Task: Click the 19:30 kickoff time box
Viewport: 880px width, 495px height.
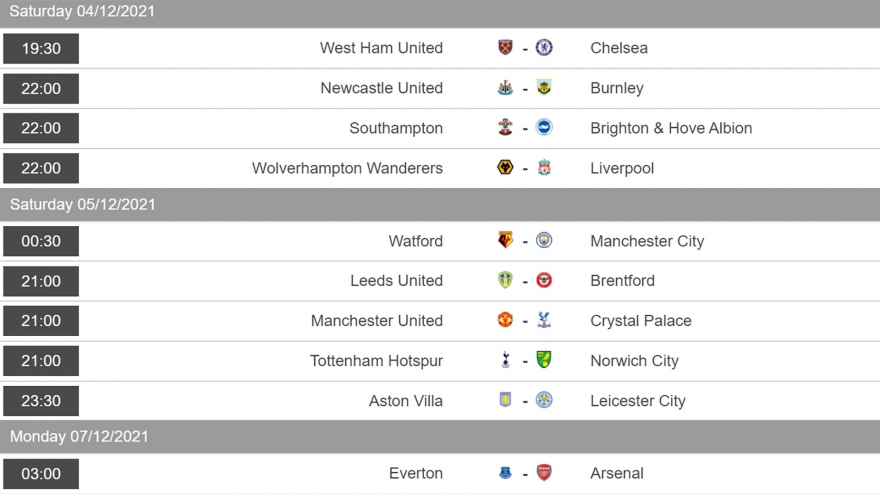Action: (x=41, y=48)
